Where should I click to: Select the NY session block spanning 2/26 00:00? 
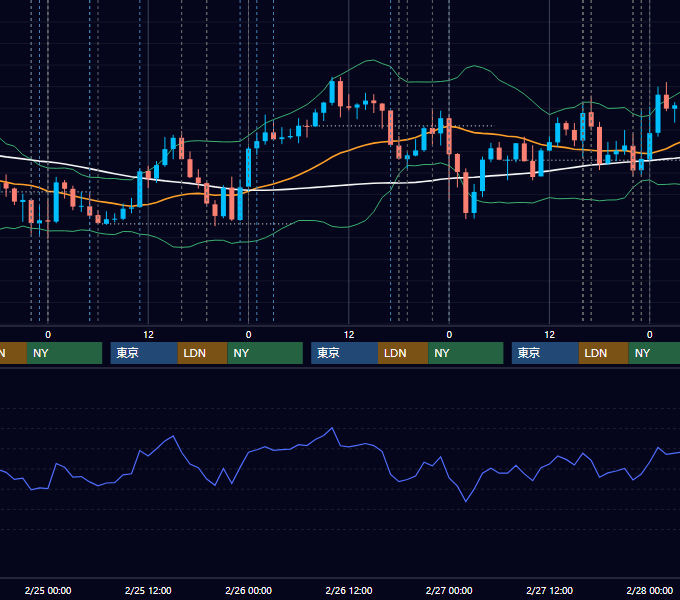[x=265, y=353]
